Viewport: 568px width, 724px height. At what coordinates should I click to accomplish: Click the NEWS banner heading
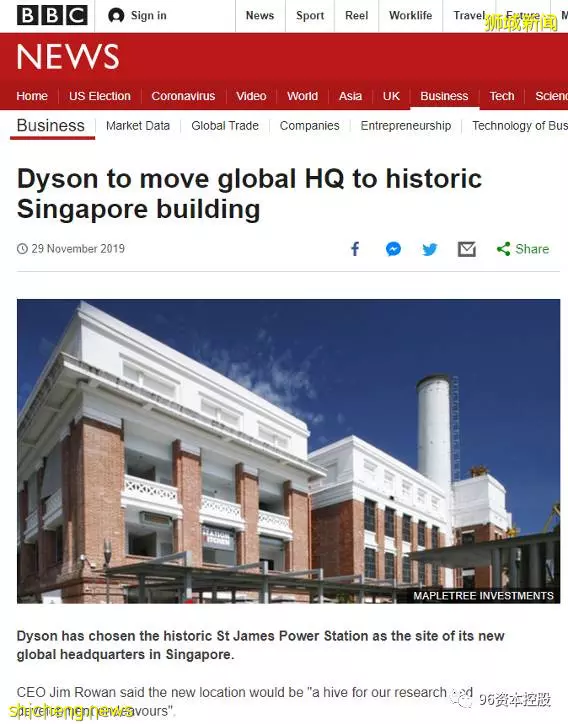click(x=68, y=57)
